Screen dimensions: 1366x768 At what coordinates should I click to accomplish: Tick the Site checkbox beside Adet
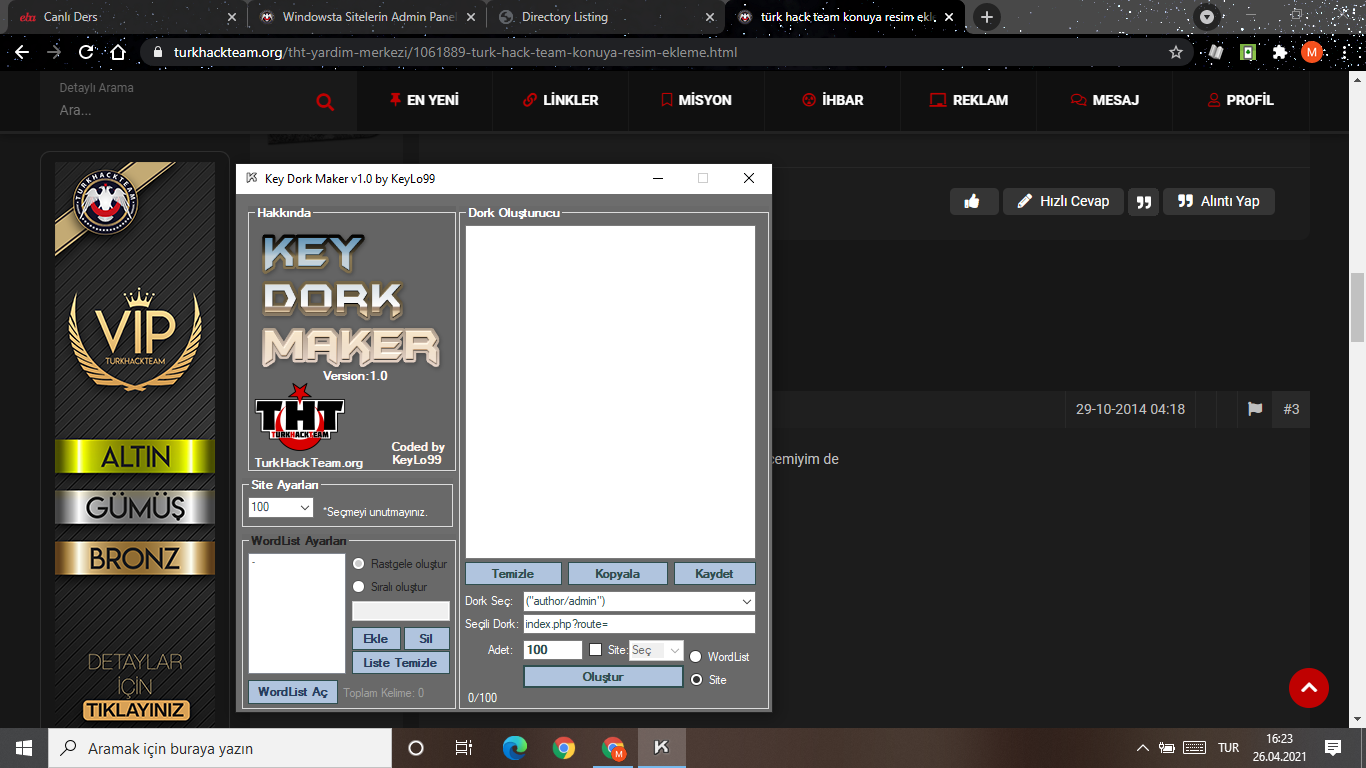click(596, 650)
